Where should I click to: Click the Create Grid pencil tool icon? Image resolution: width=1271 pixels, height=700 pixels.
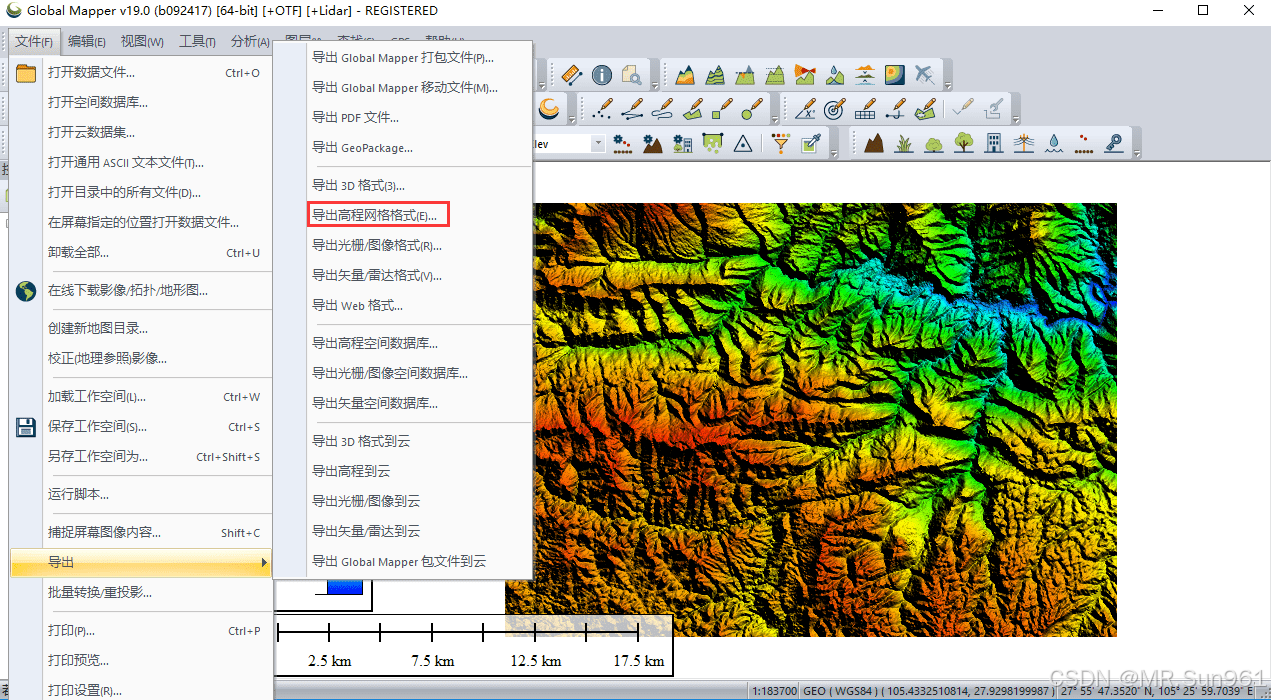point(865,108)
